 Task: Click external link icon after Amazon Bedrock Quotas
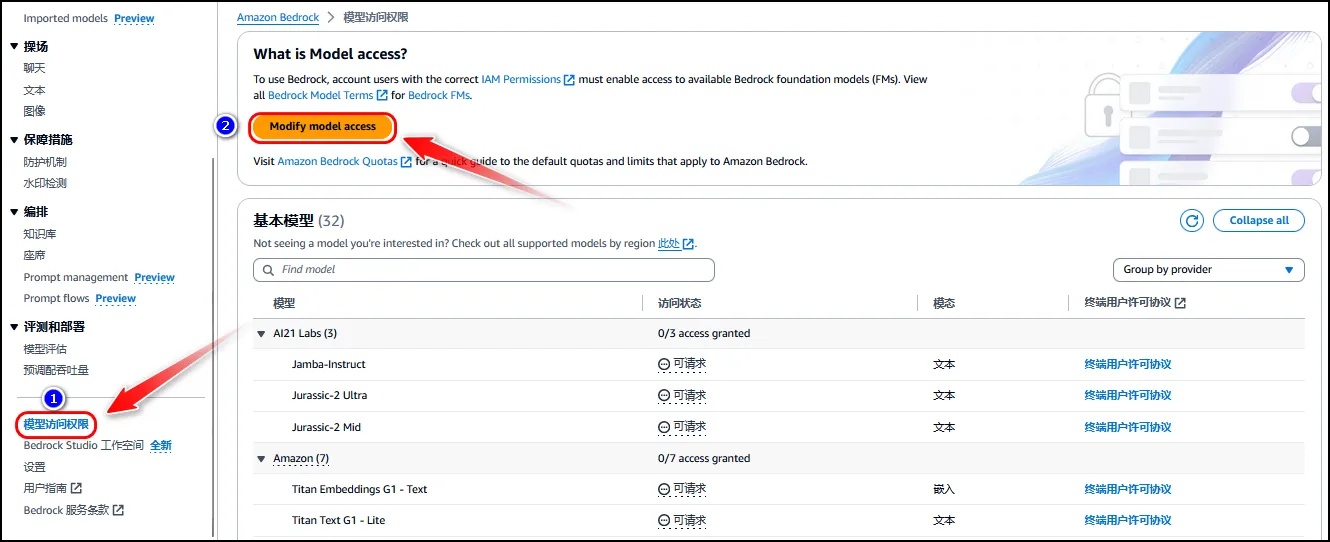click(406, 162)
